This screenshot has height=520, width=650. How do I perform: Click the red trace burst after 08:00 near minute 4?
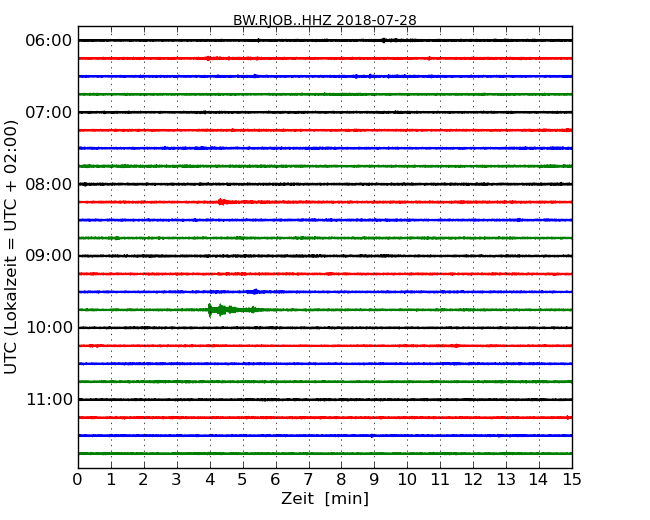pyautogui.click(x=222, y=202)
